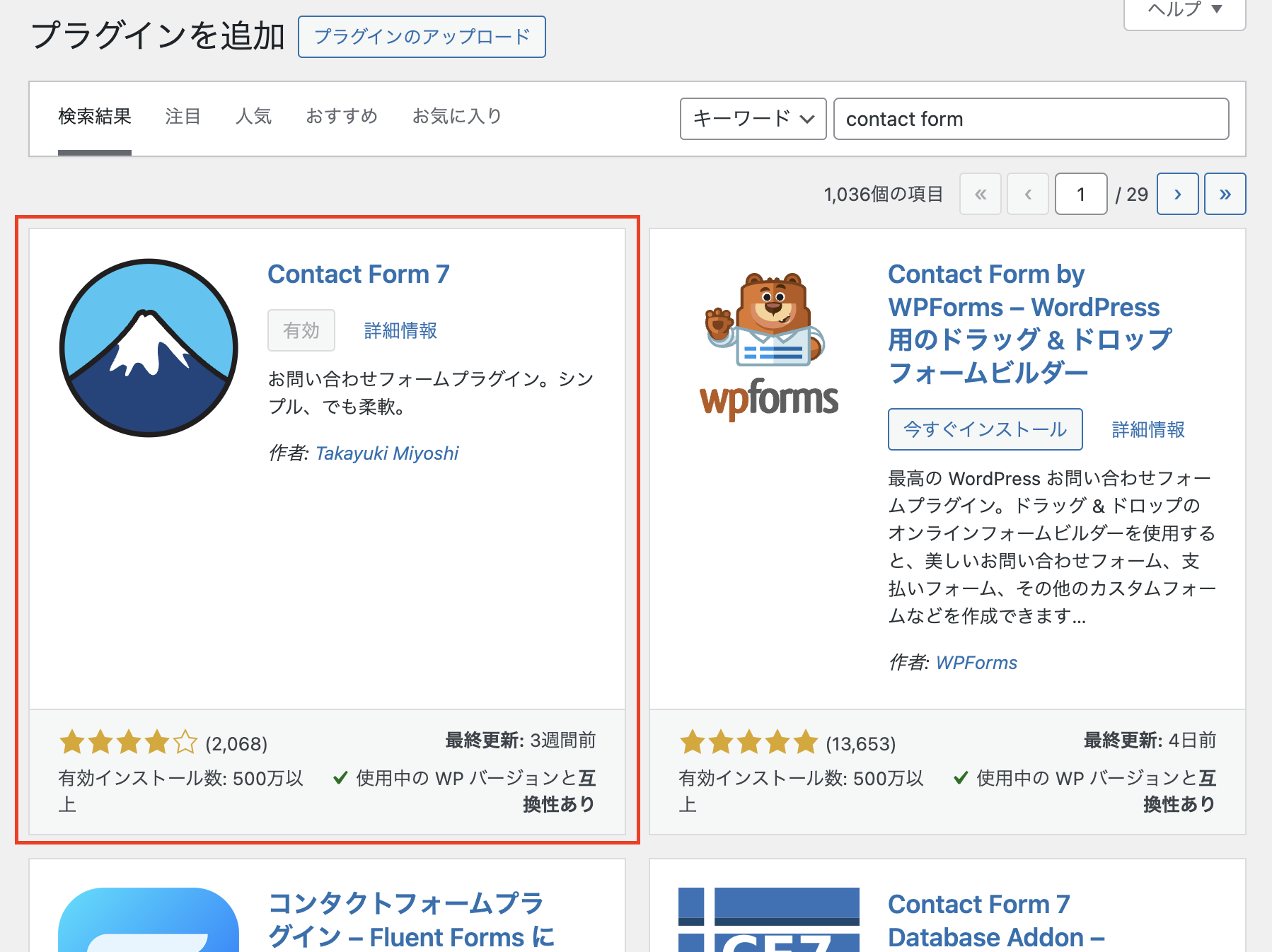Click the プラグインのアップロード button

[x=422, y=37]
